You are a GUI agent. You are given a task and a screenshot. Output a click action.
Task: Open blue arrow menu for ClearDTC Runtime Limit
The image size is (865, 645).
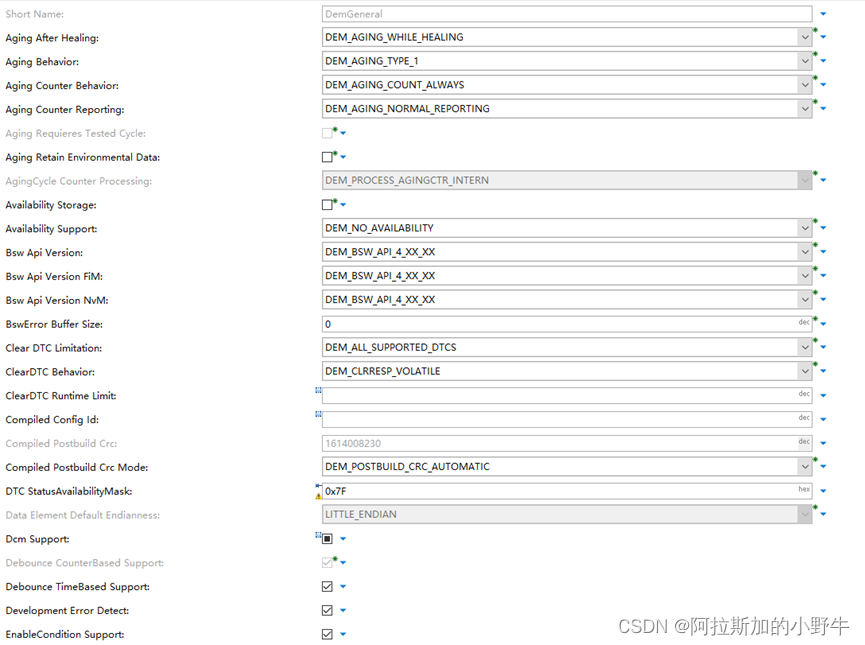click(823, 396)
